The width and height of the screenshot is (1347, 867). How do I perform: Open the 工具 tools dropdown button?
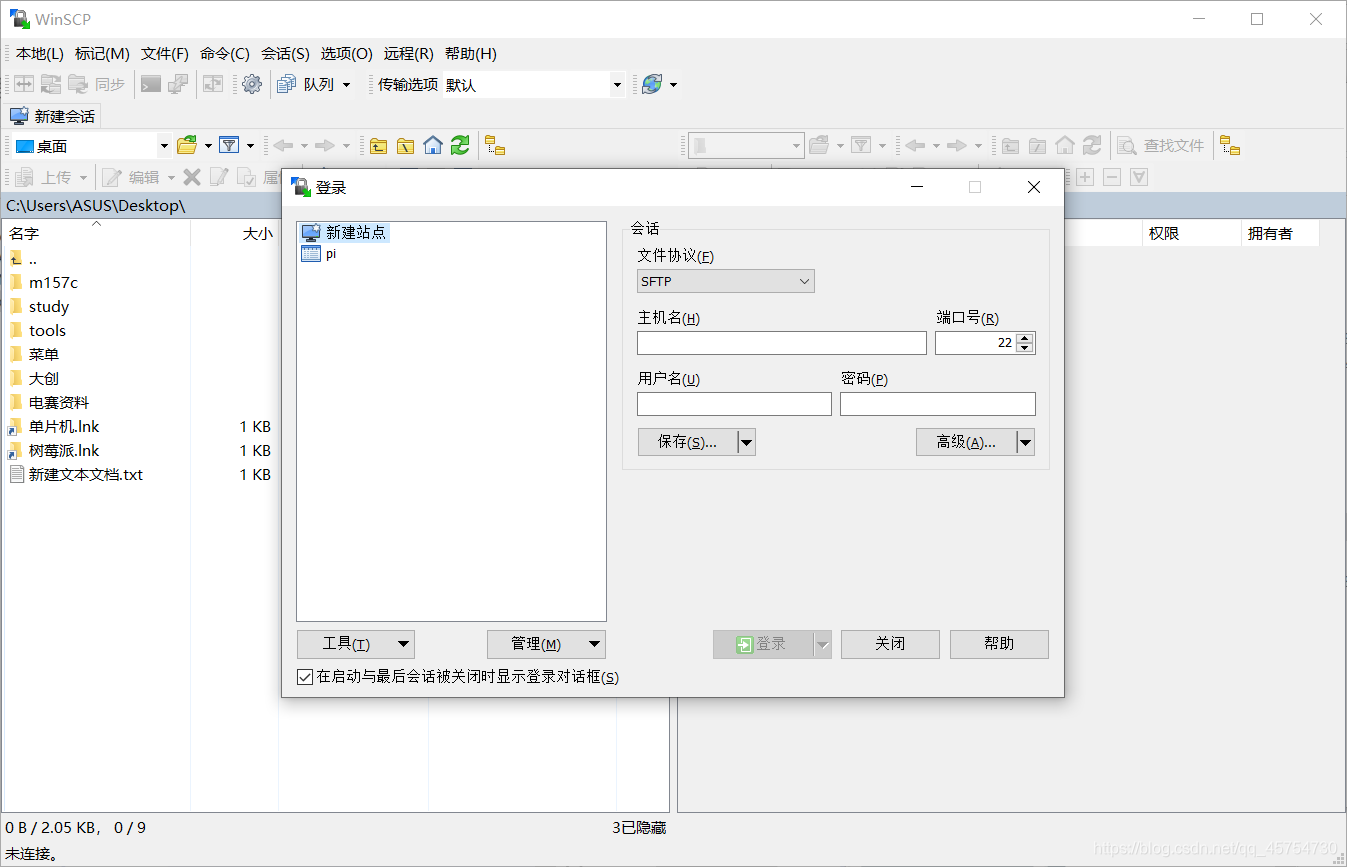356,644
